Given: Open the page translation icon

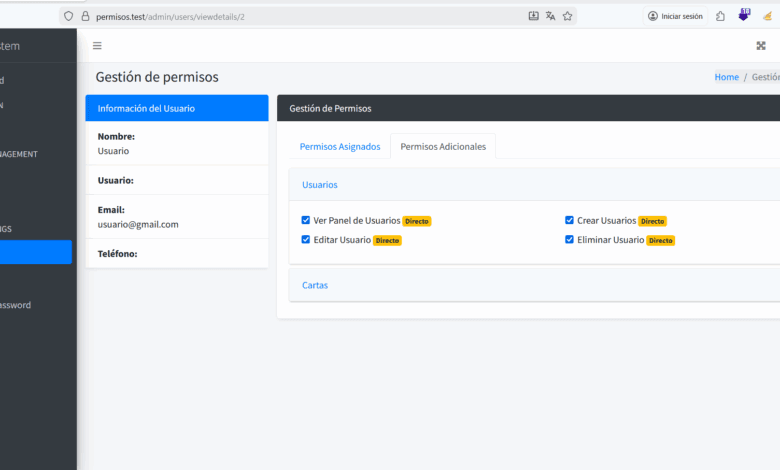Looking at the screenshot, I should point(550,16).
